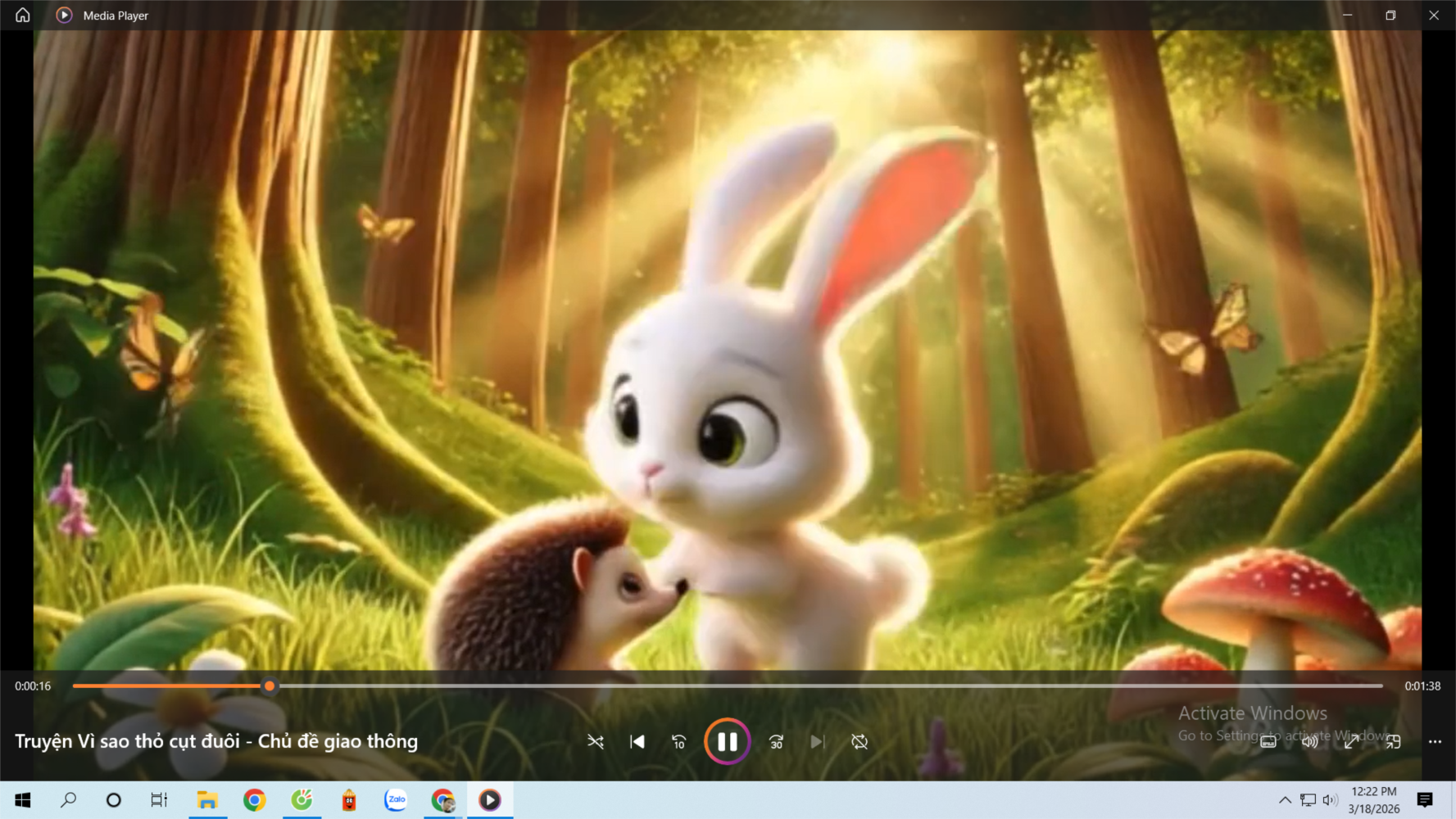
Task: Show hidden system tray icons
Action: tap(1284, 800)
